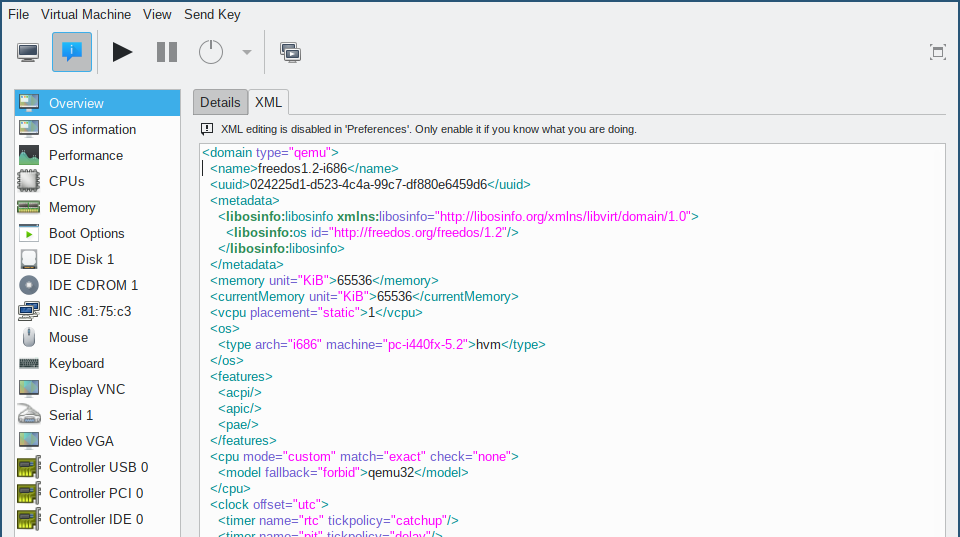The width and height of the screenshot is (960, 537).
Task: Click the currentMemory 65536 line
Action: pos(364,296)
